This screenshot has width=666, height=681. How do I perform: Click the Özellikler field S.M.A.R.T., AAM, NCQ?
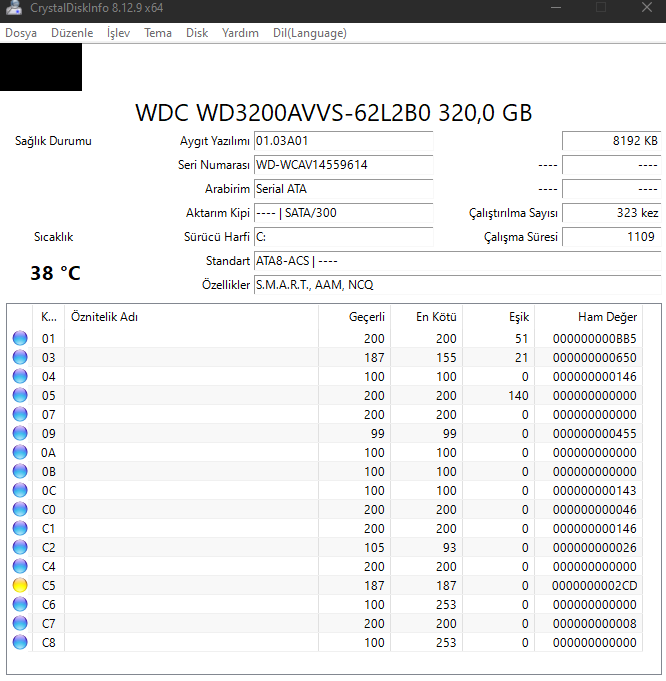tap(457, 285)
